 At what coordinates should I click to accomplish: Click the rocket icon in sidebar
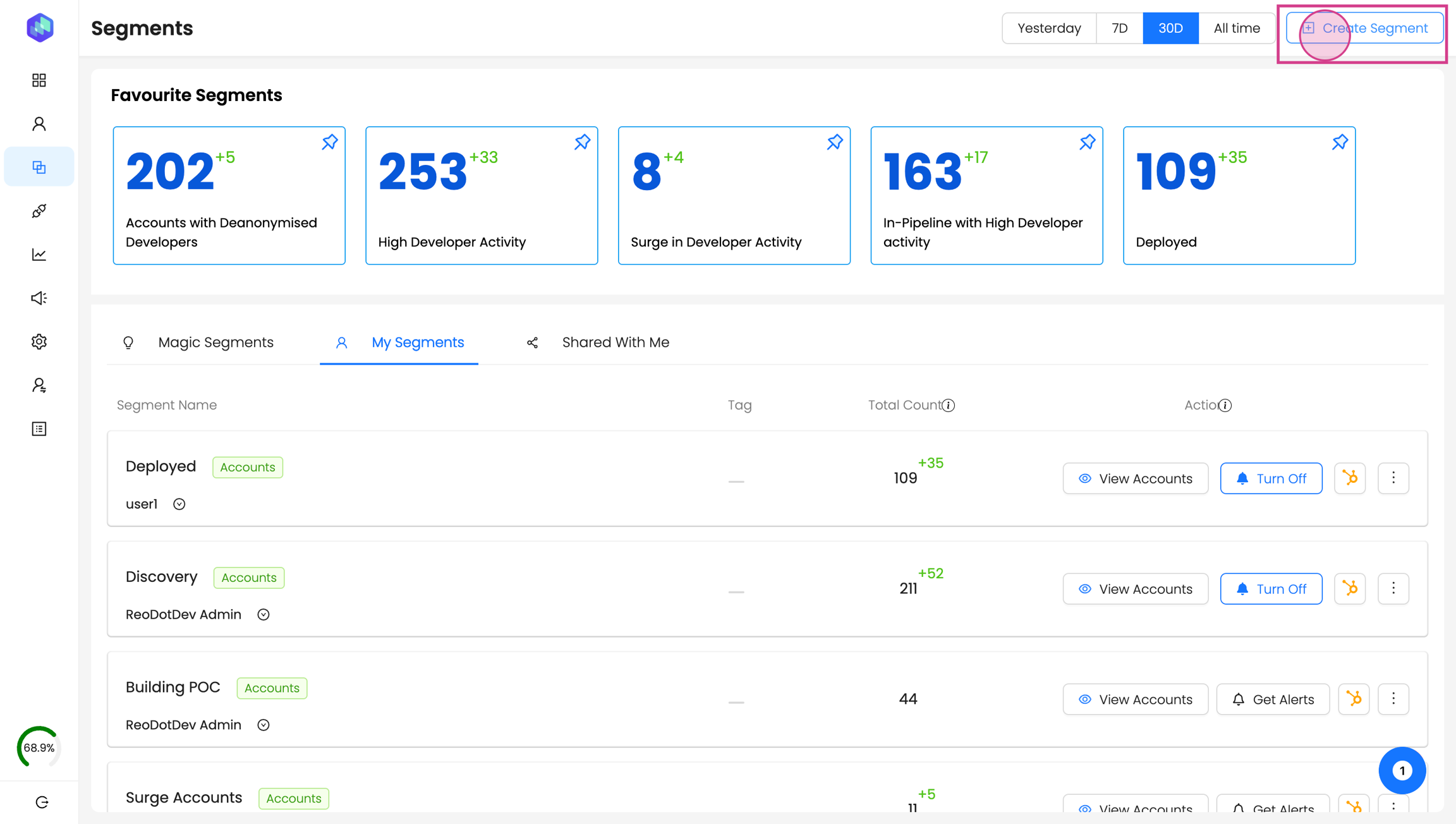pyautogui.click(x=39, y=211)
